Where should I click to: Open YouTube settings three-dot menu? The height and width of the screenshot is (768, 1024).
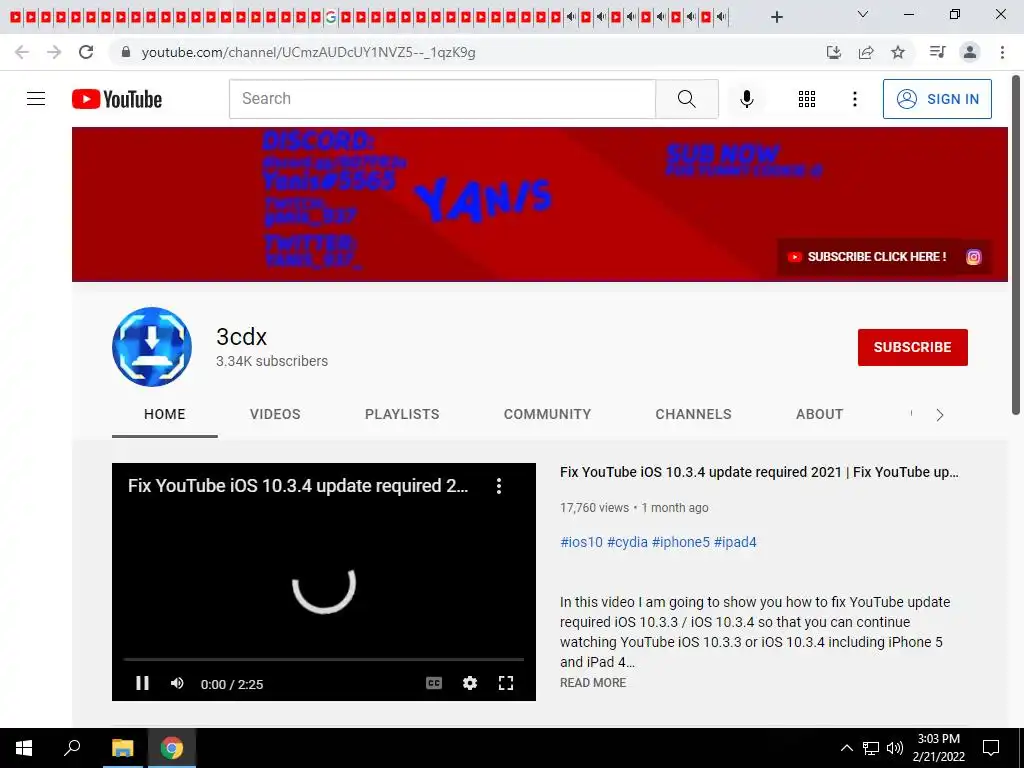tap(854, 99)
